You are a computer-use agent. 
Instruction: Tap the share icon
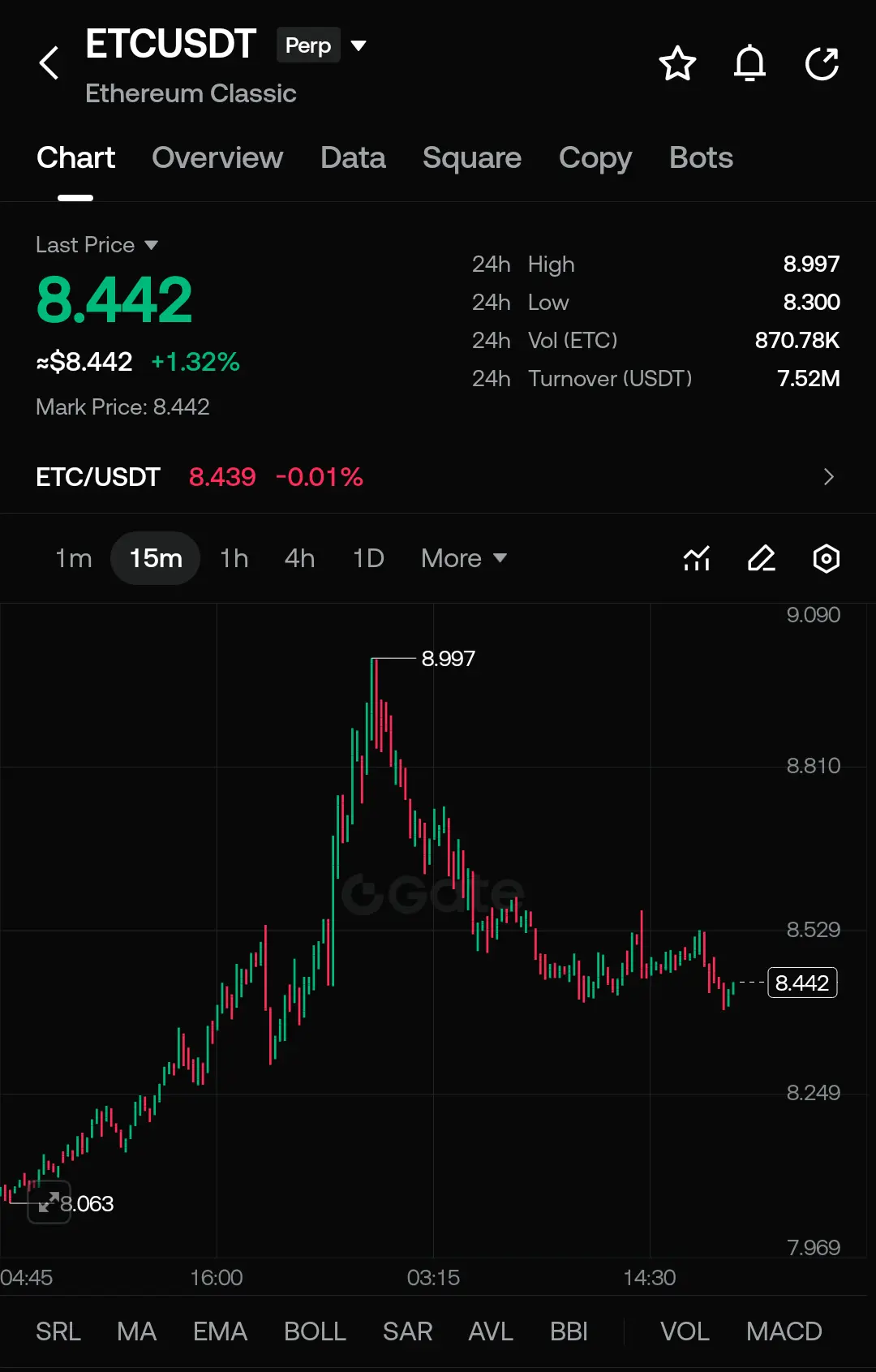pyautogui.click(x=822, y=64)
